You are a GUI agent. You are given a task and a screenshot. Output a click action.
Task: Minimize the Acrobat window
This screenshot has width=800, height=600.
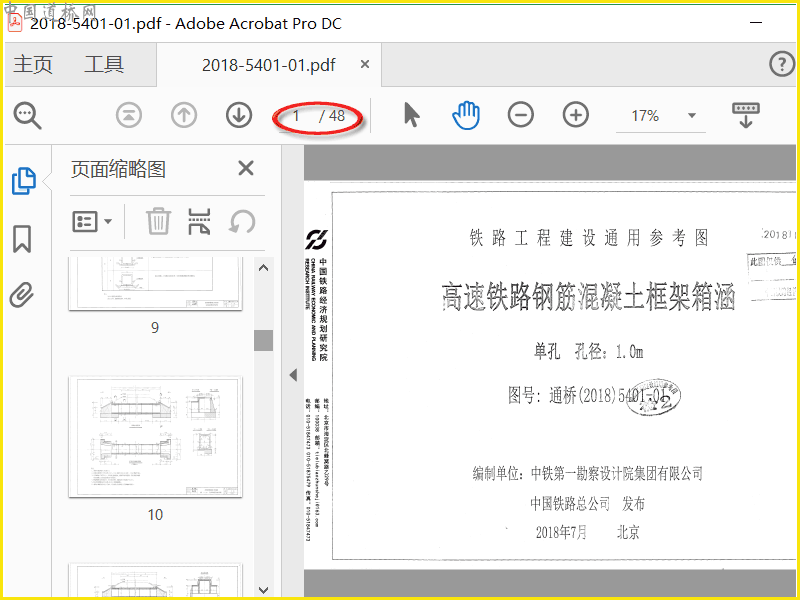[x=756, y=22]
